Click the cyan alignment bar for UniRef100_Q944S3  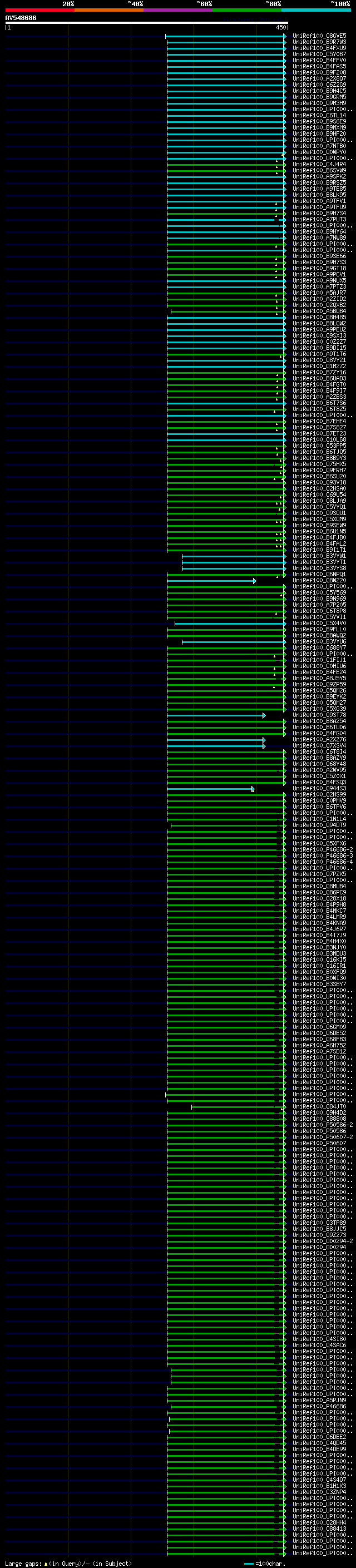211,789
